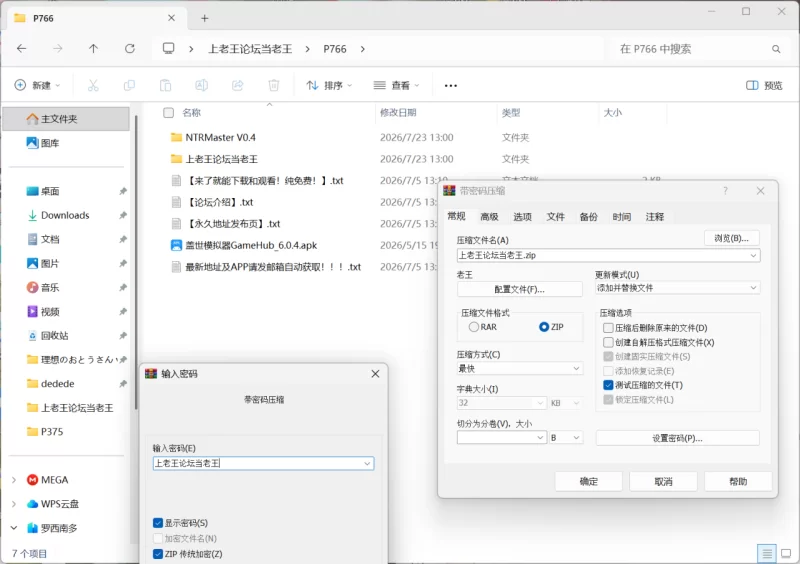Open 主文件夹 home in the sidebar
This screenshot has height=564, width=800.
66,119
